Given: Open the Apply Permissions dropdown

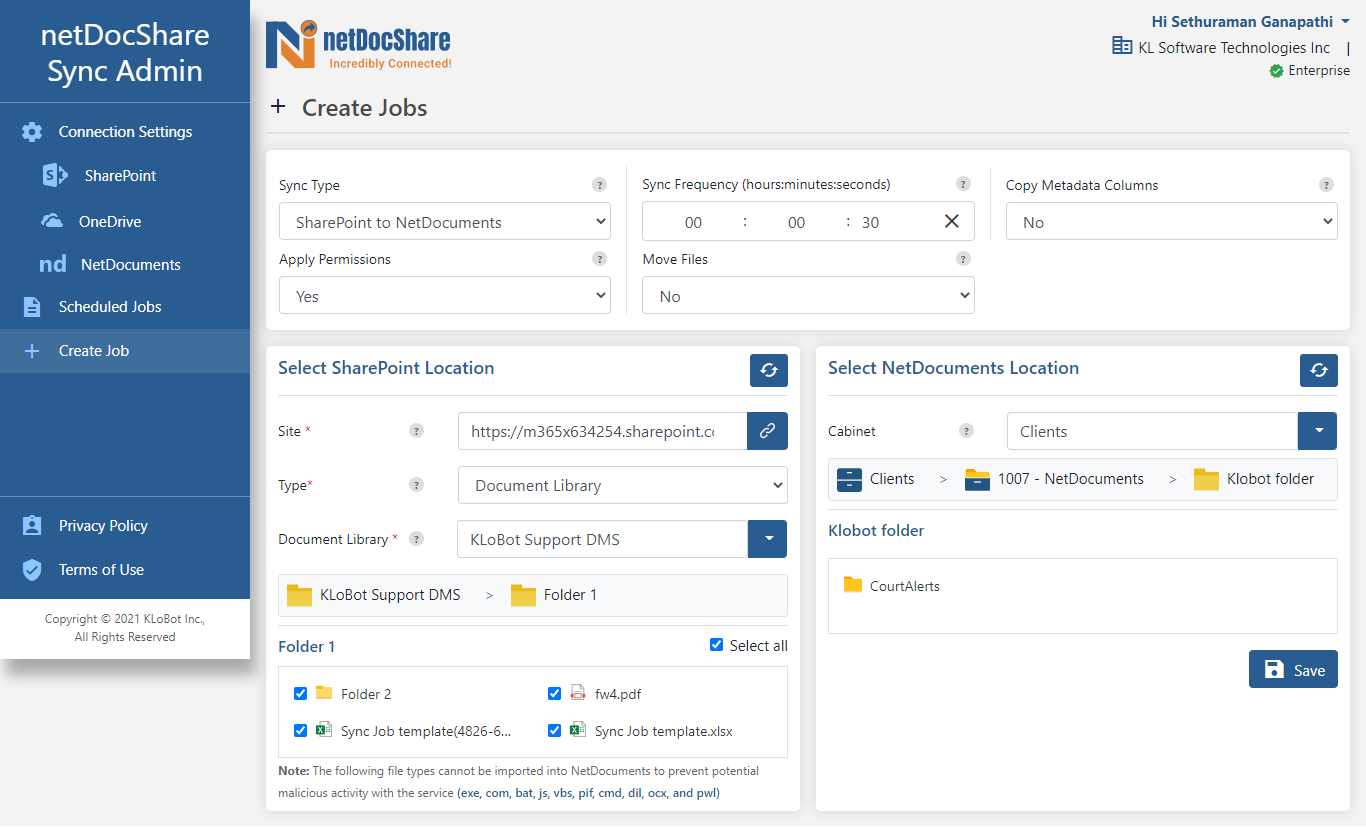Looking at the screenshot, I should point(445,296).
